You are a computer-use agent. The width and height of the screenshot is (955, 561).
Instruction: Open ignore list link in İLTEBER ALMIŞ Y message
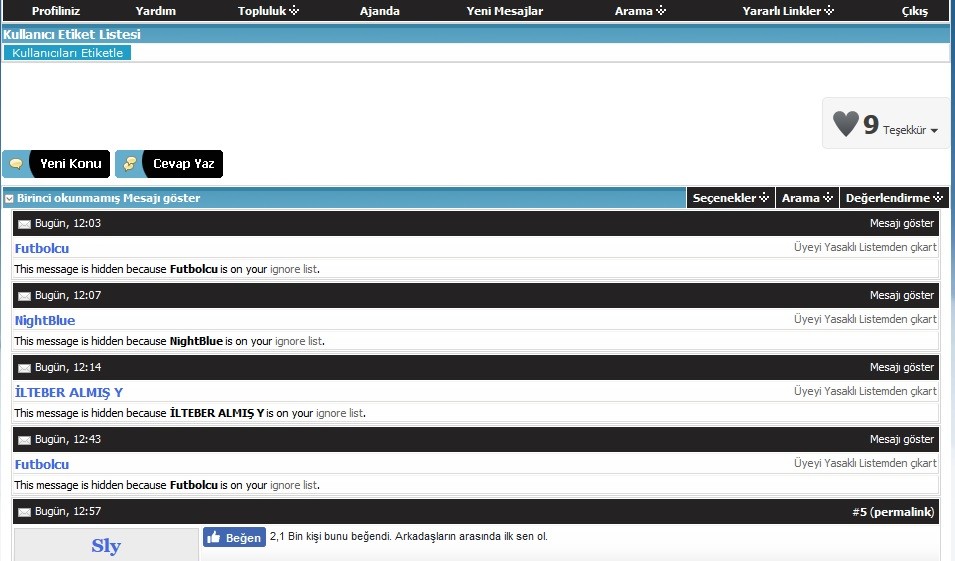(339, 413)
